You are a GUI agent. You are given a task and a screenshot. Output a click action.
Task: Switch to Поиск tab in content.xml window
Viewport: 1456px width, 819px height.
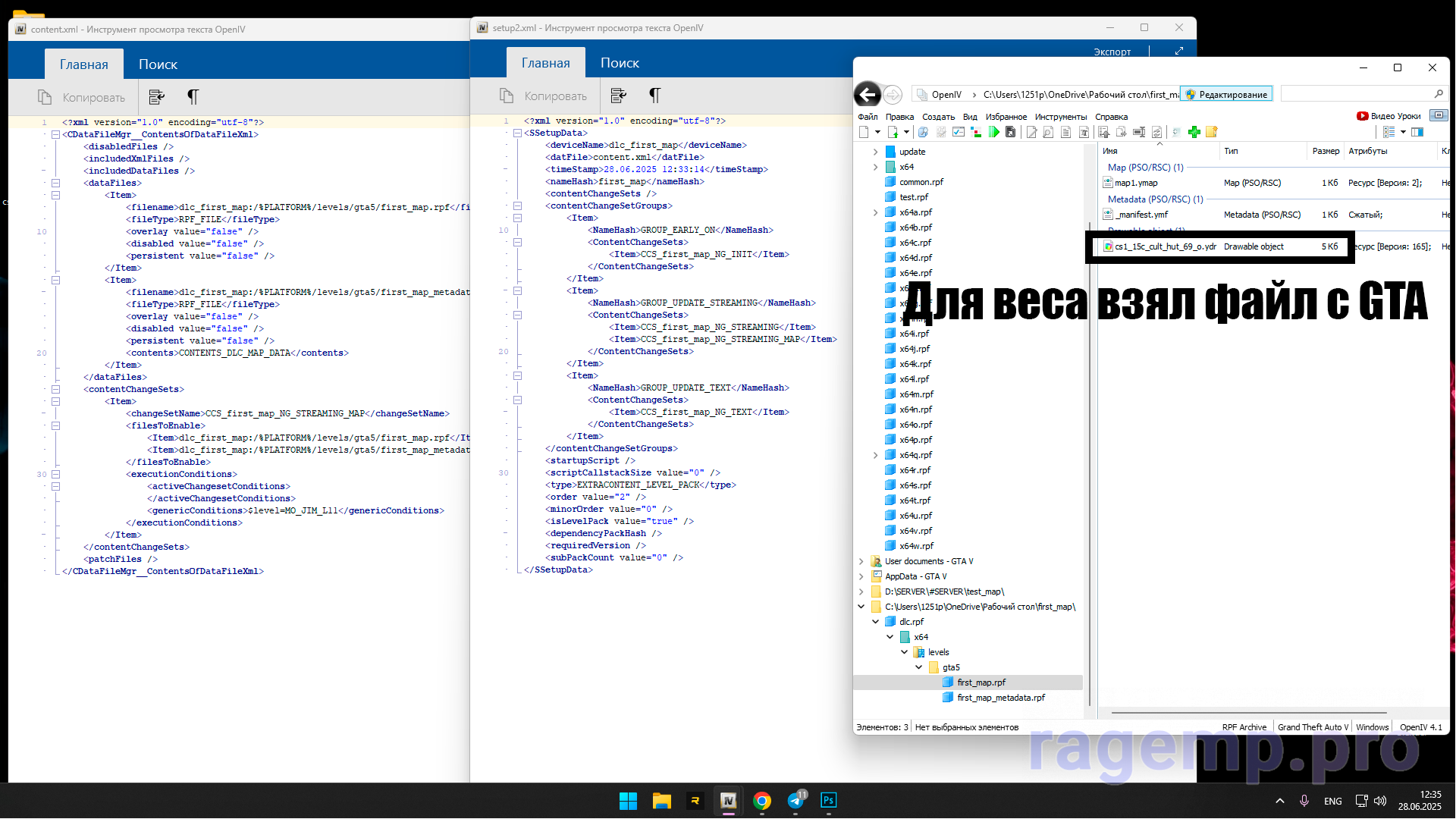pyautogui.click(x=158, y=64)
